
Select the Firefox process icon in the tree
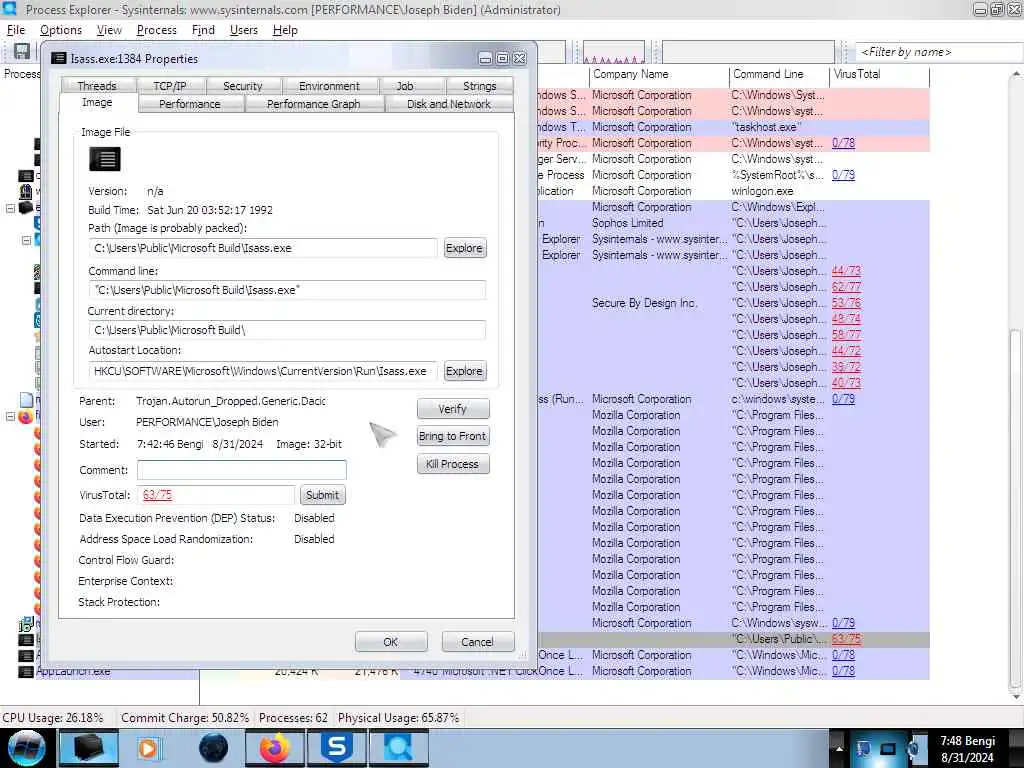[26, 416]
